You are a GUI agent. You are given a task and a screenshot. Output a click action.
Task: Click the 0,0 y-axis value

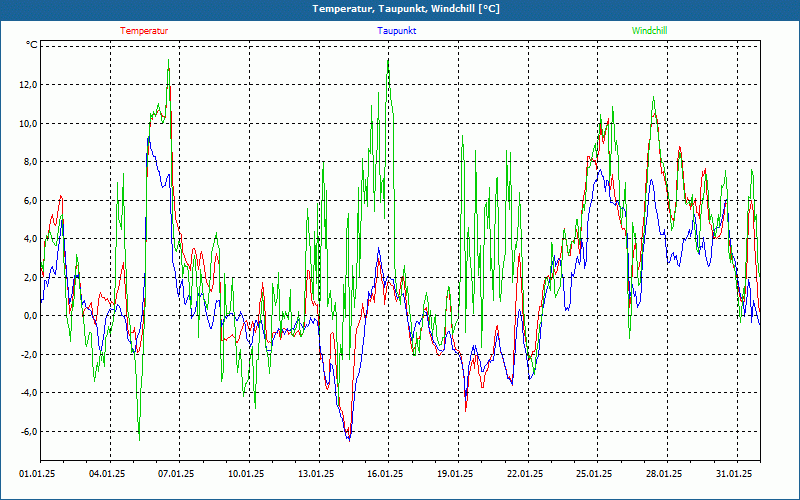coord(31,316)
